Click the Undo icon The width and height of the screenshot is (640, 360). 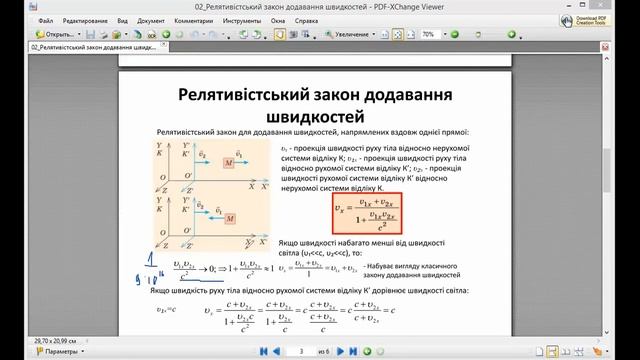pyautogui.click(x=195, y=35)
